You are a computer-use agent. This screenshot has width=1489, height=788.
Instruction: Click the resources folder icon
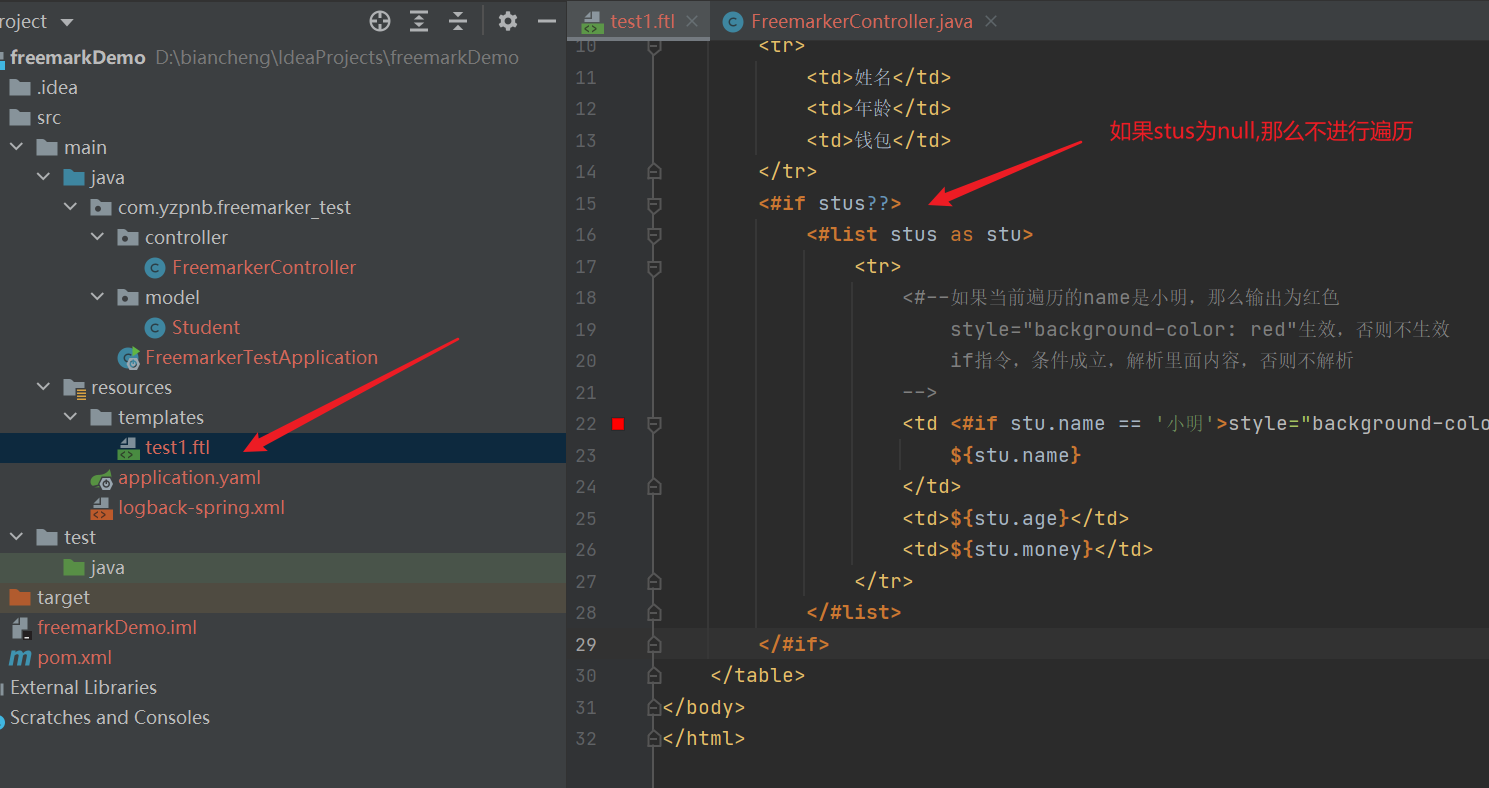point(74,387)
